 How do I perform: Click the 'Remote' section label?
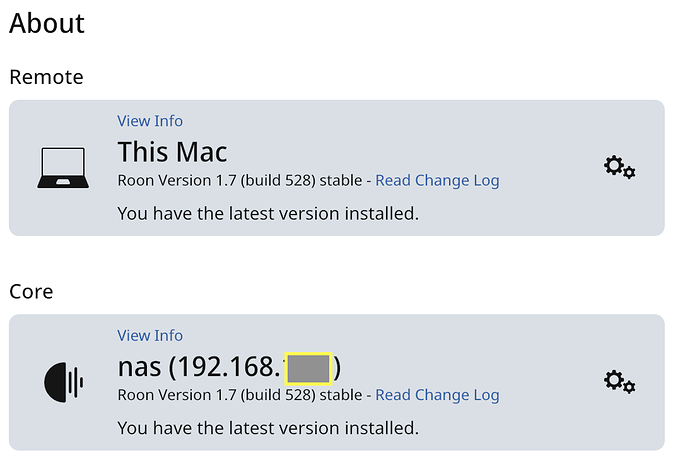click(x=46, y=77)
